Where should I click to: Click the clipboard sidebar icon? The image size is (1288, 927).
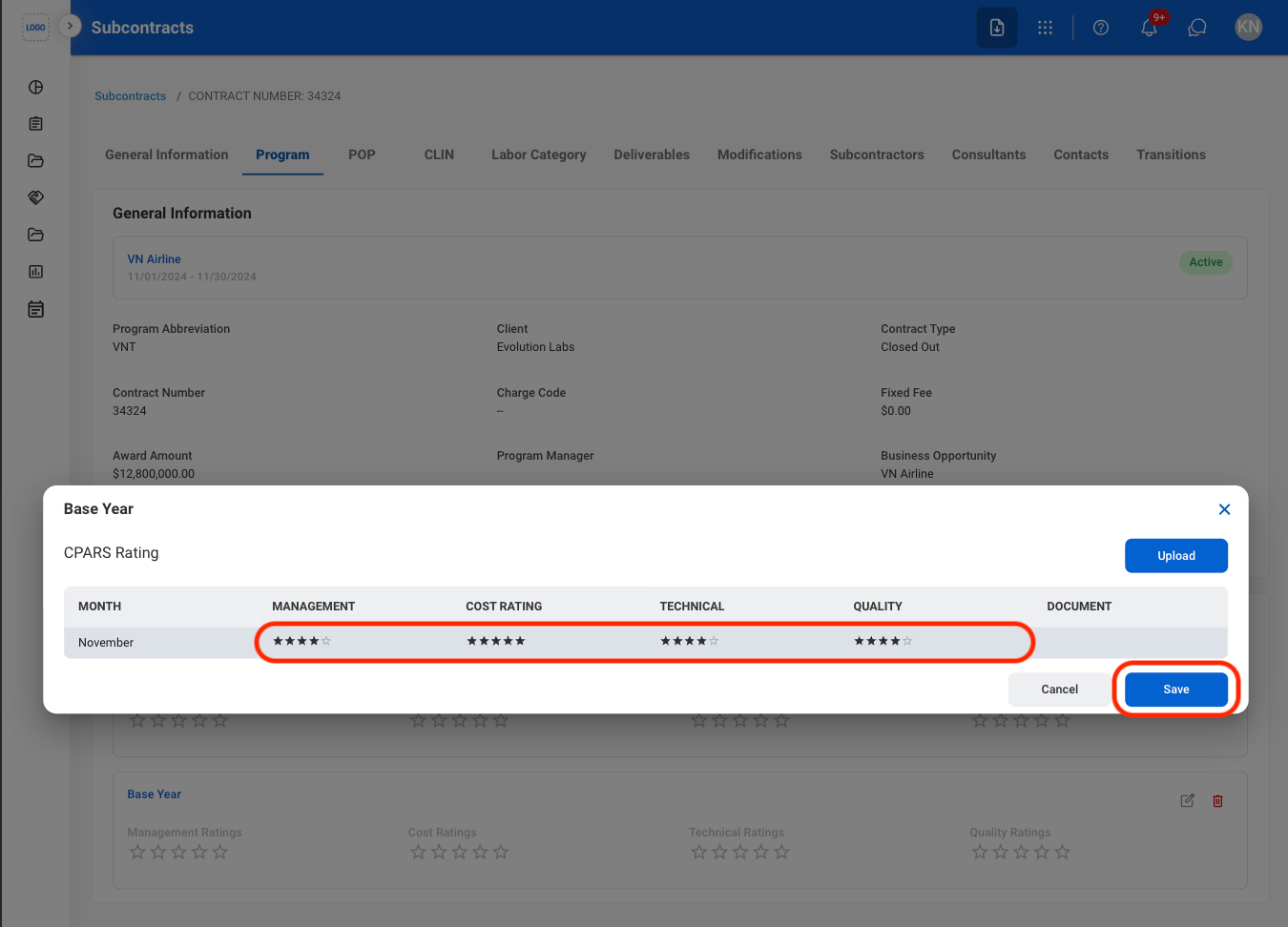[x=36, y=124]
